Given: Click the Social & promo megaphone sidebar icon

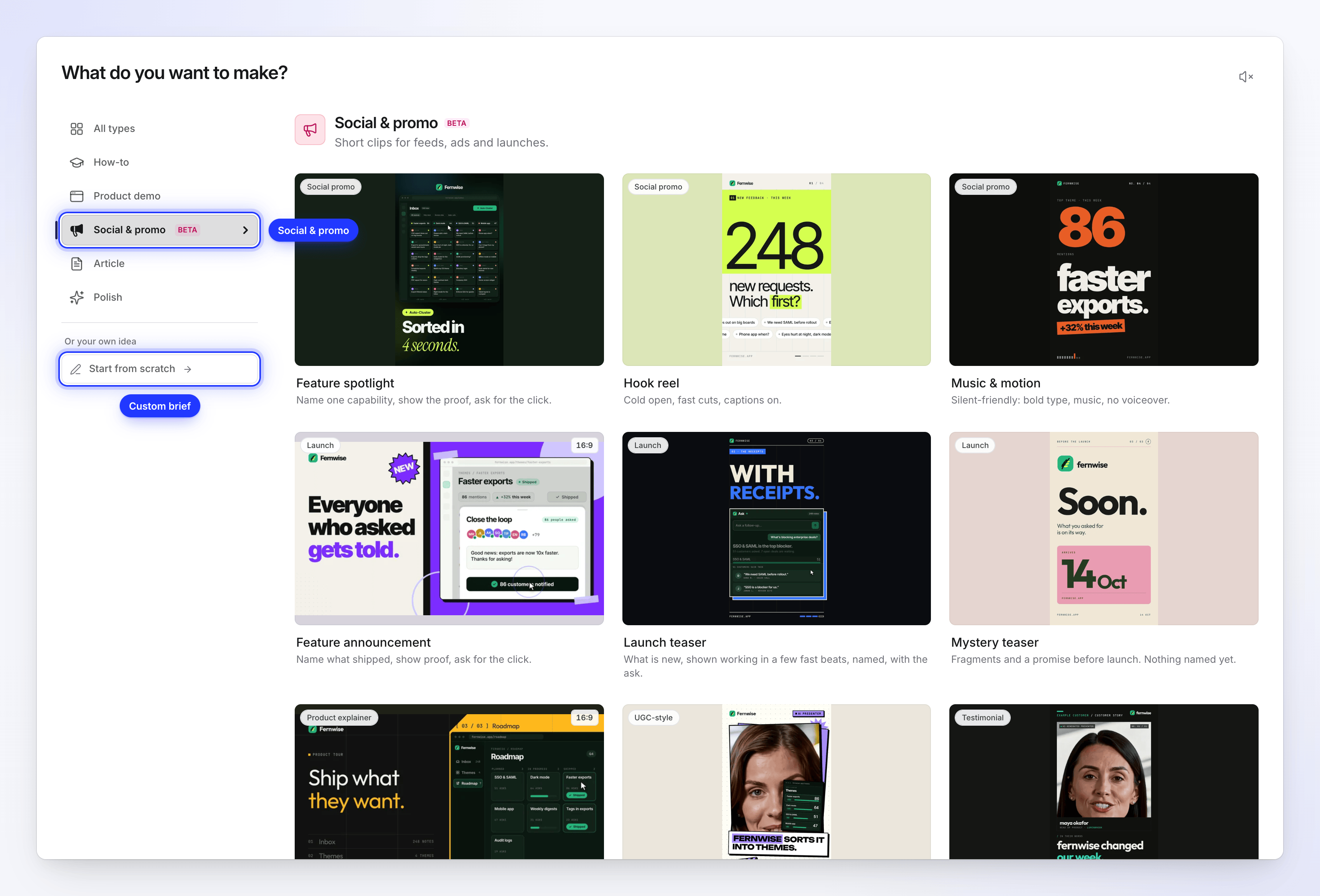Looking at the screenshot, I should pos(77,230).
